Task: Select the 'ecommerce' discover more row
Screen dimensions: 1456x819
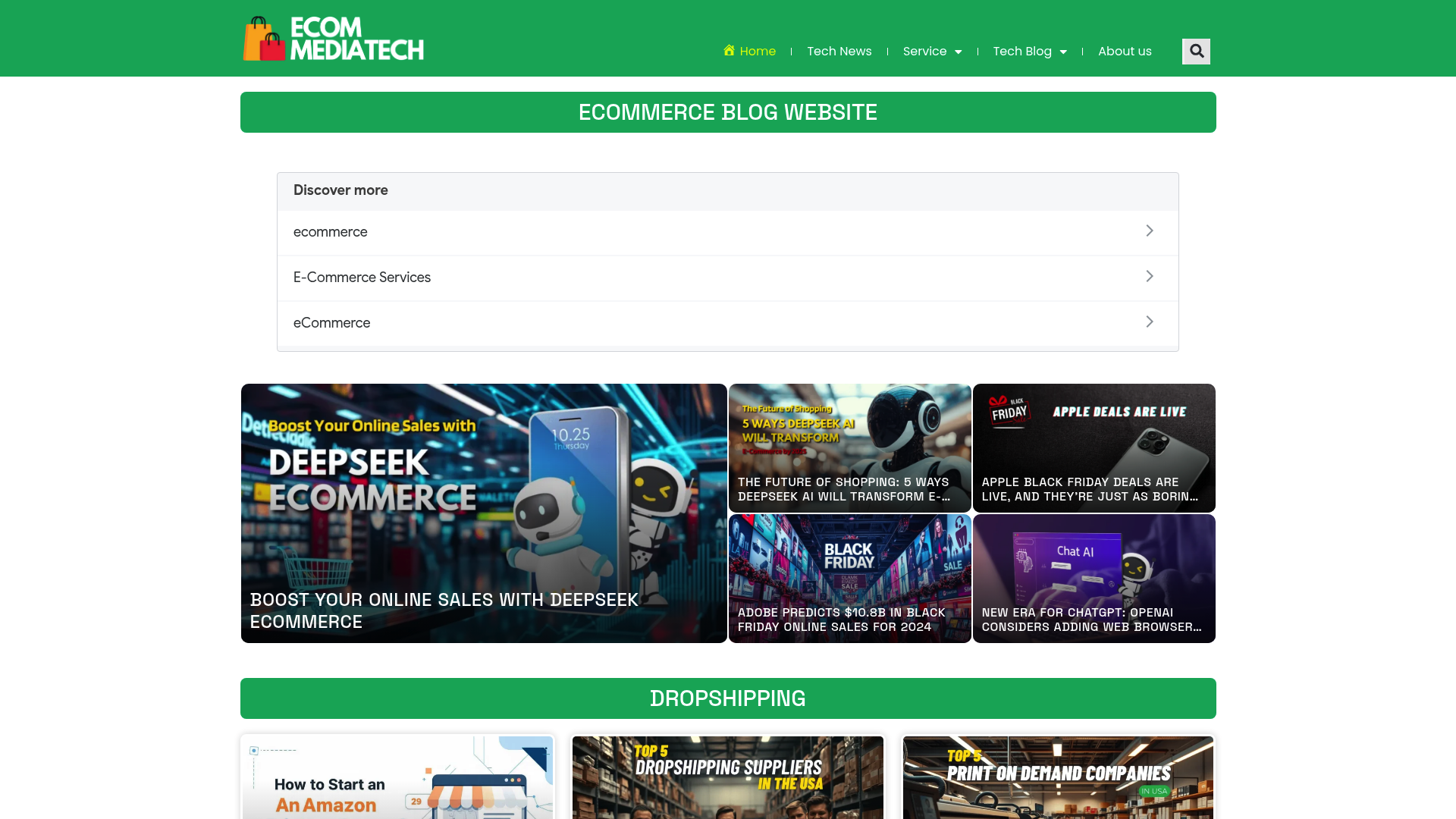Action: tap(728, 232)
